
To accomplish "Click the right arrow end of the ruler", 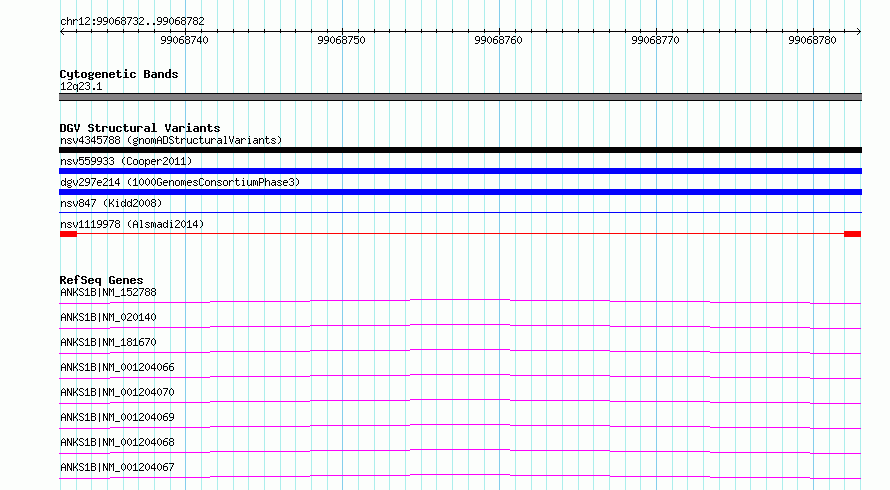I will click(x=858, y=32).
